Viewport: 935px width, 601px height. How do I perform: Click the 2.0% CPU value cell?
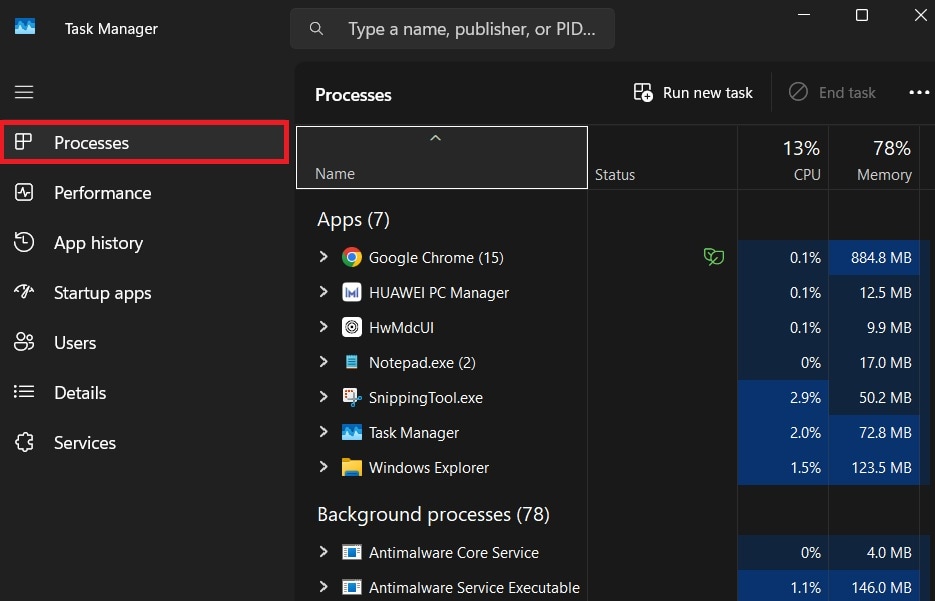pos(783,433)
